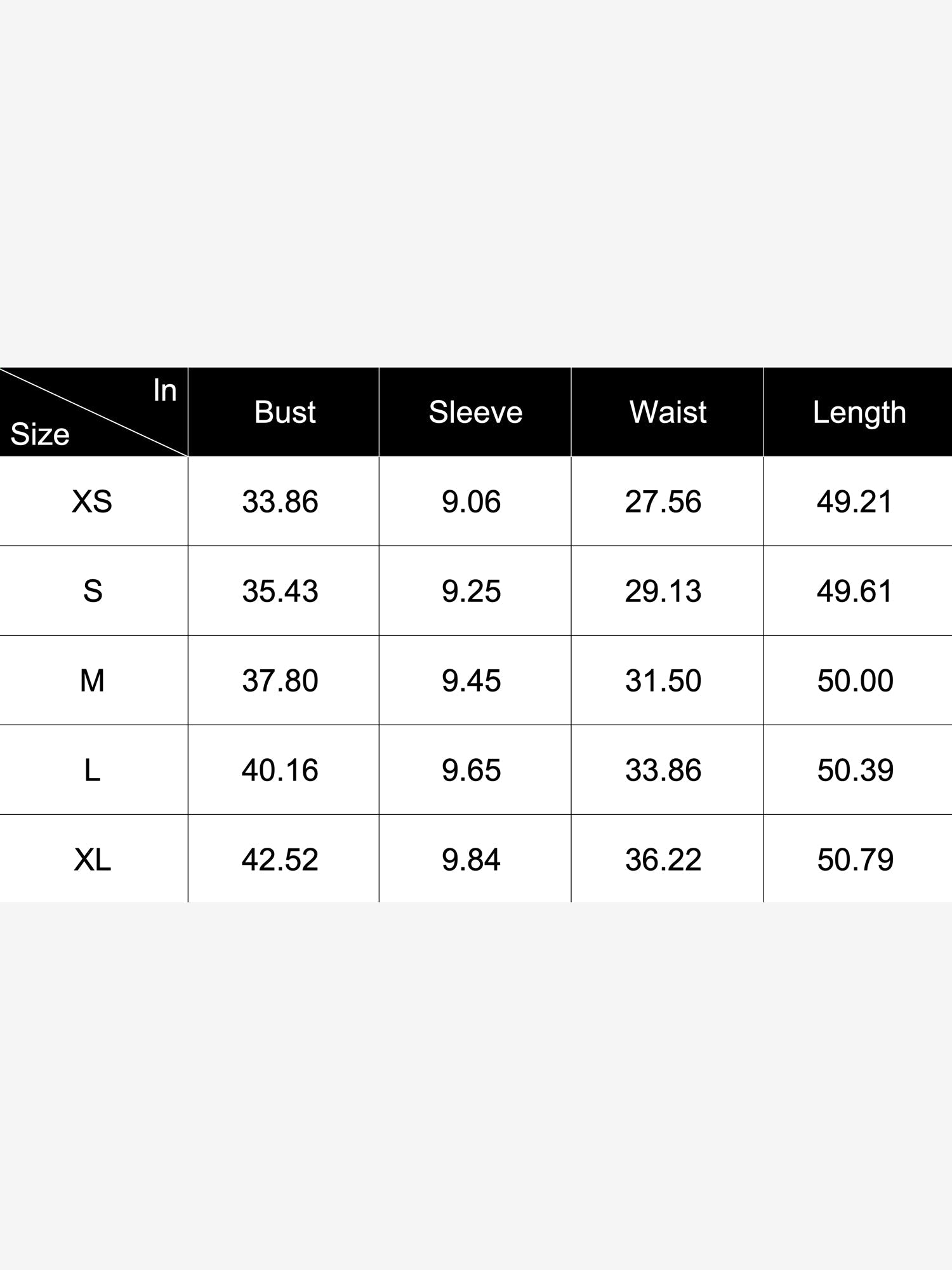Click the XL length value 50.79
The width and height of the screenshot is (952, 1270).
pyautogui.click(x=855, y=860)
